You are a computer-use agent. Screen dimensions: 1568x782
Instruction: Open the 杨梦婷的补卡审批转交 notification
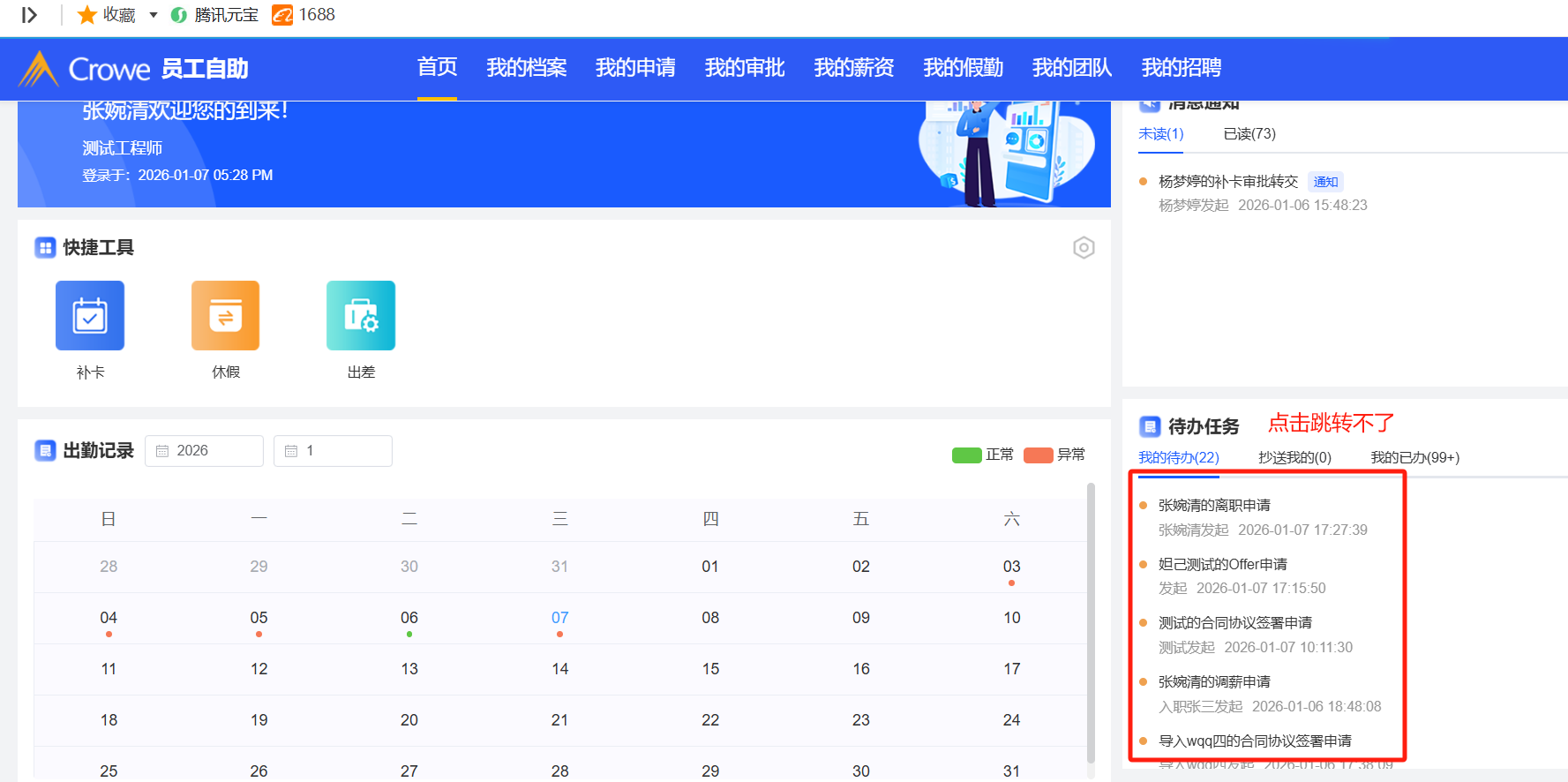click(x=1228, y=182)
